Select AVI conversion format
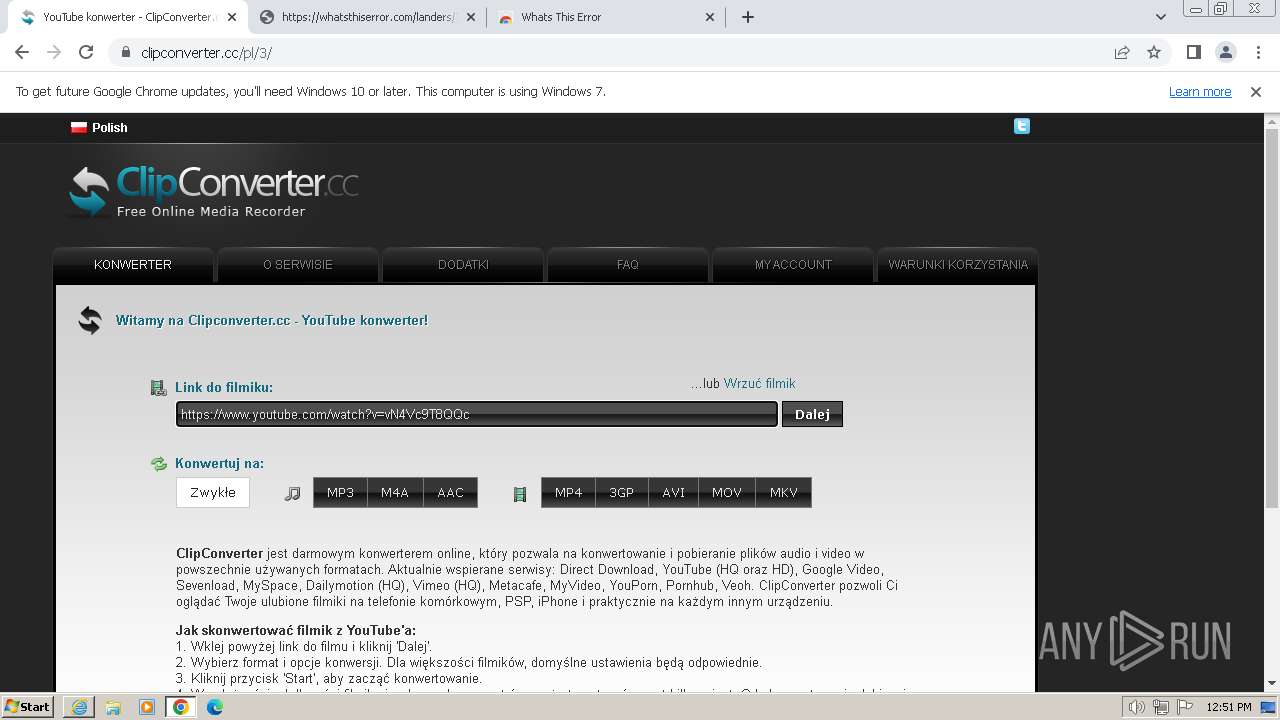The width and height of the screenshot is (1280, 720). [x=674, y=492]
